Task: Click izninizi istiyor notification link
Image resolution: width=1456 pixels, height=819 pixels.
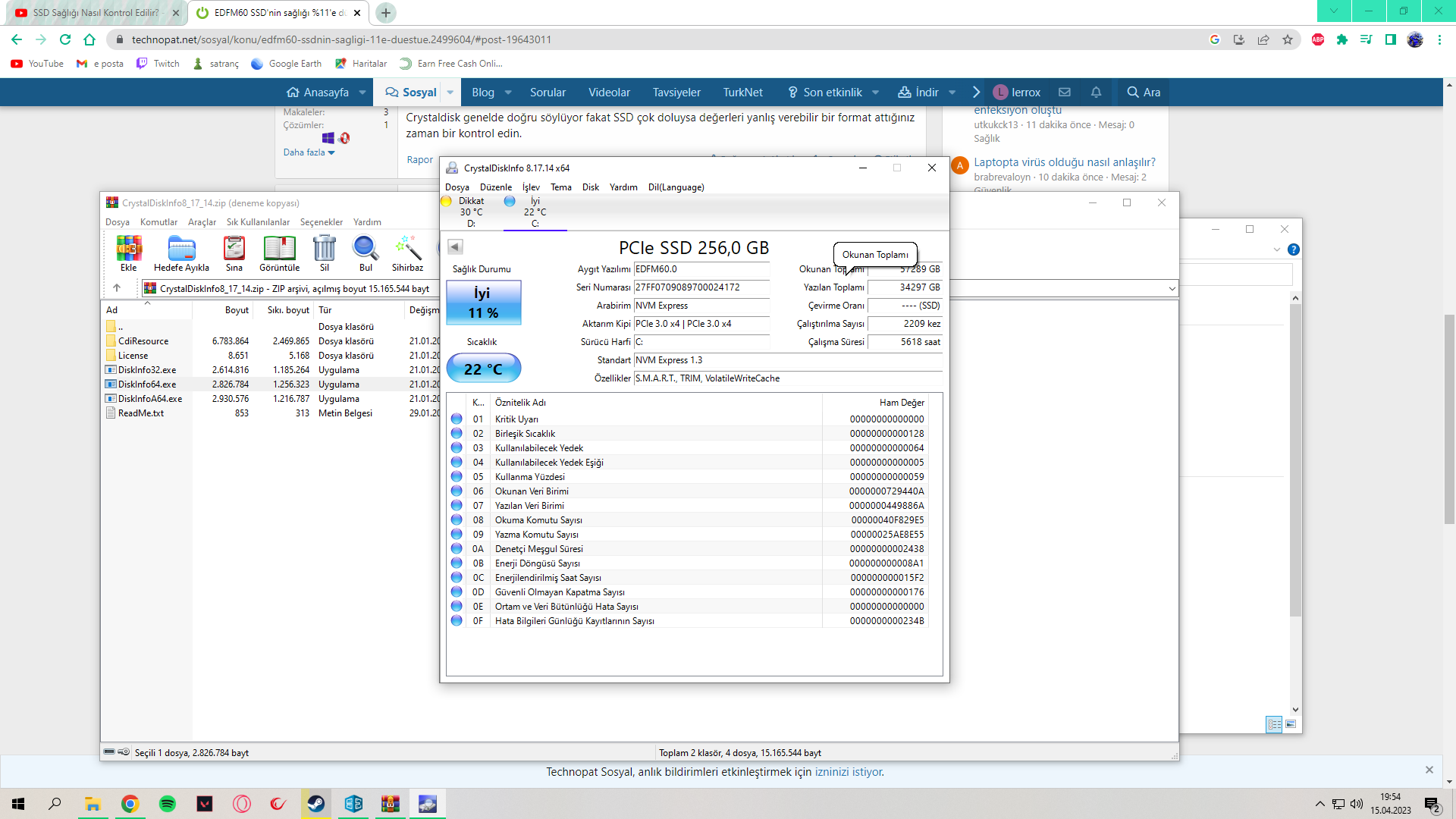Action: tap(849, 772)
